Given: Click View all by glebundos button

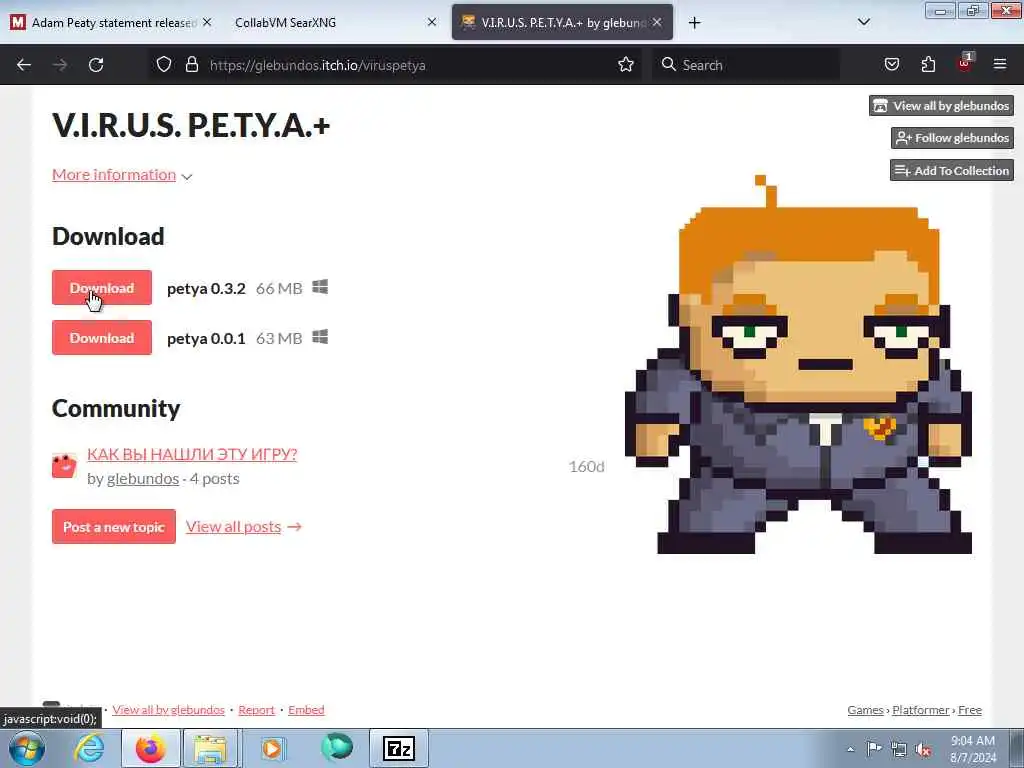Looking at the screenshot, I should [941, 106].
